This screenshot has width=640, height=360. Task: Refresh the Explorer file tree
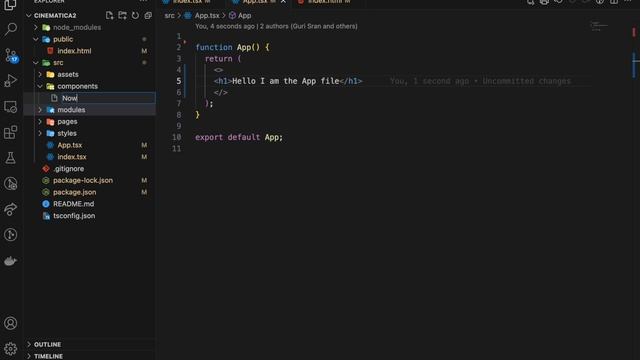pos(135,16)
